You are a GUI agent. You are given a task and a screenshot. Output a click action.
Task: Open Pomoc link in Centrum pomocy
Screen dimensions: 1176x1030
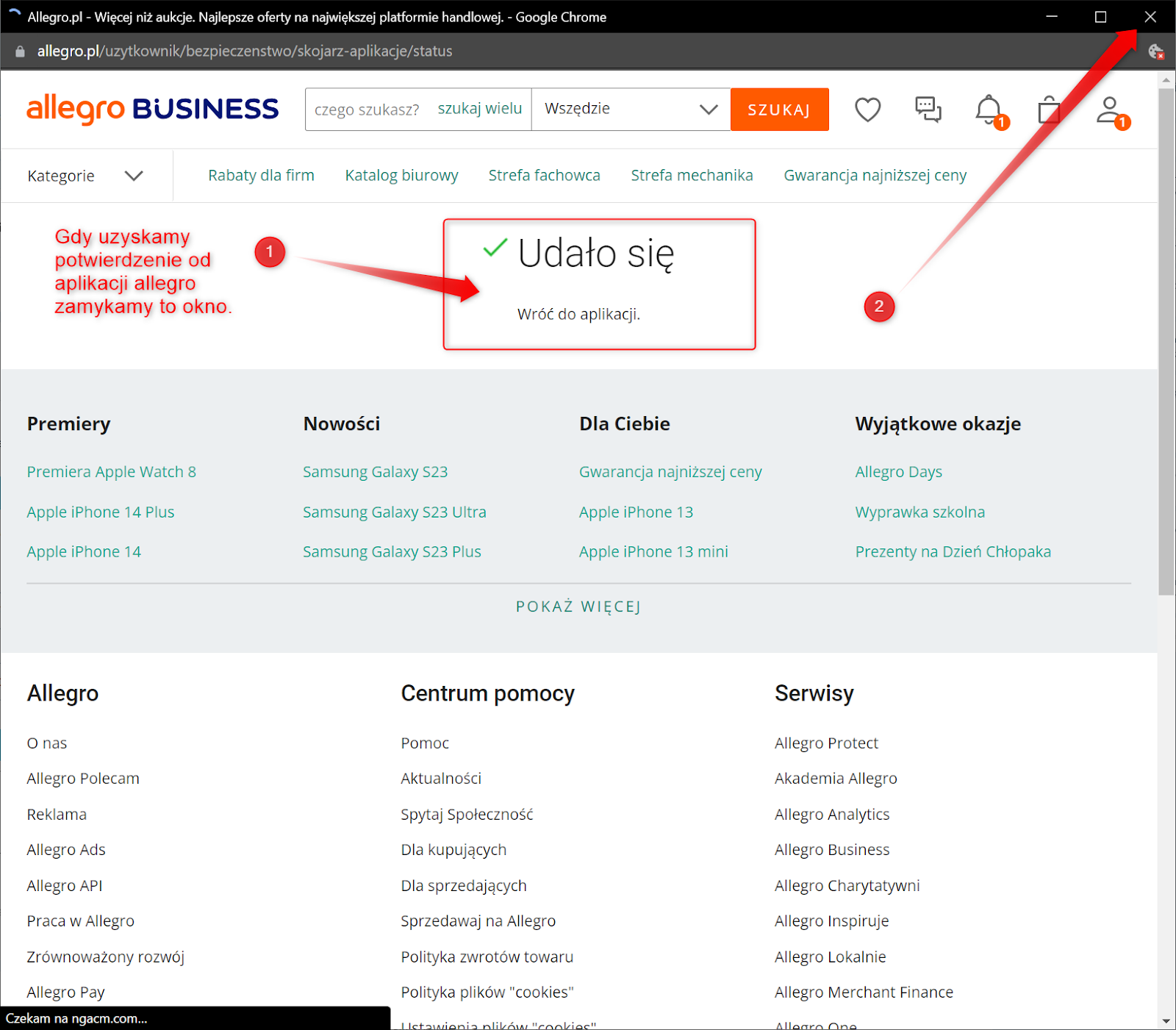click(425, 743)
